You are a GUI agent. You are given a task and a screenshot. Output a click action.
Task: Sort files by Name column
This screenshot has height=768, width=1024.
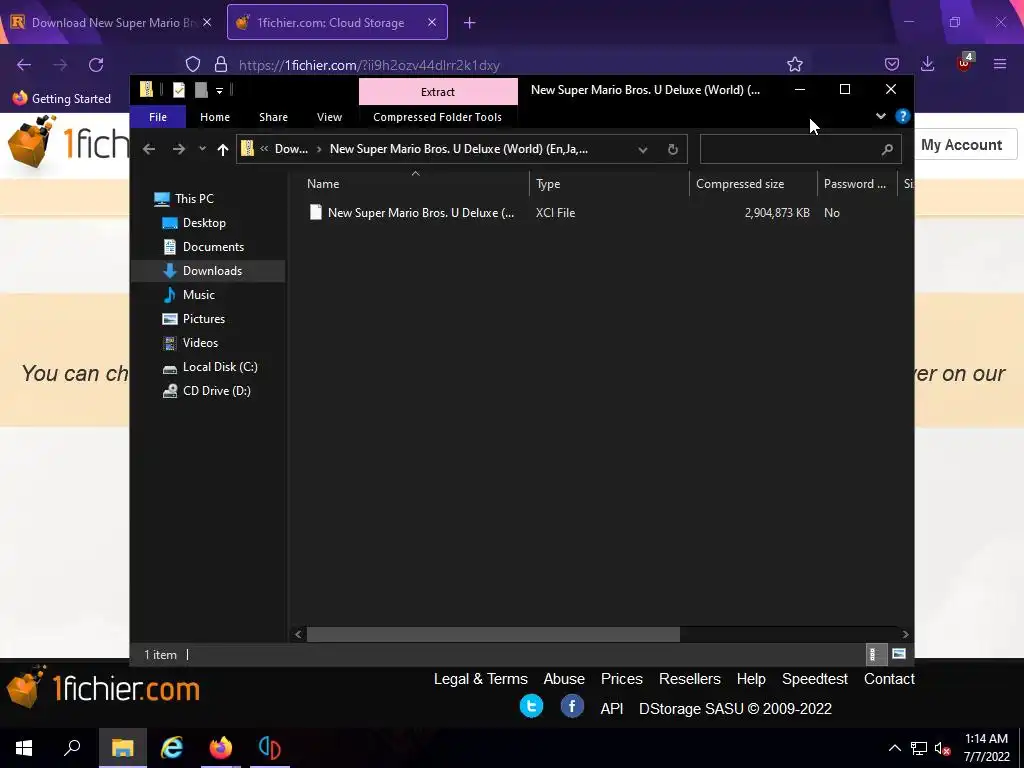(x=415, y=184)
